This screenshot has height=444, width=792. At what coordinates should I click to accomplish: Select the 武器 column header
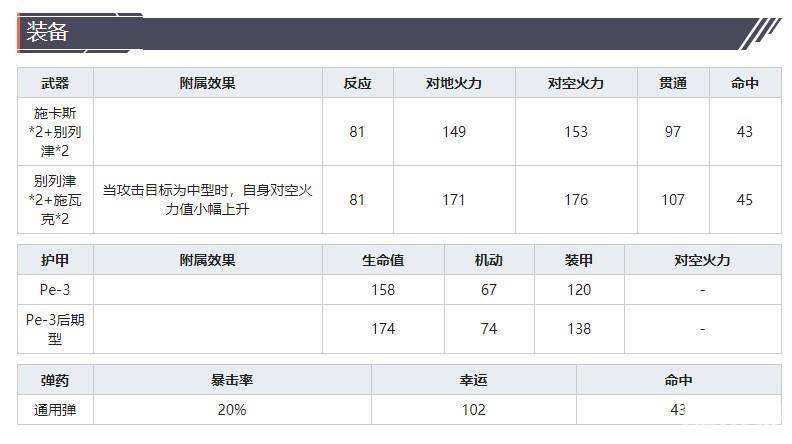point(55,83)
